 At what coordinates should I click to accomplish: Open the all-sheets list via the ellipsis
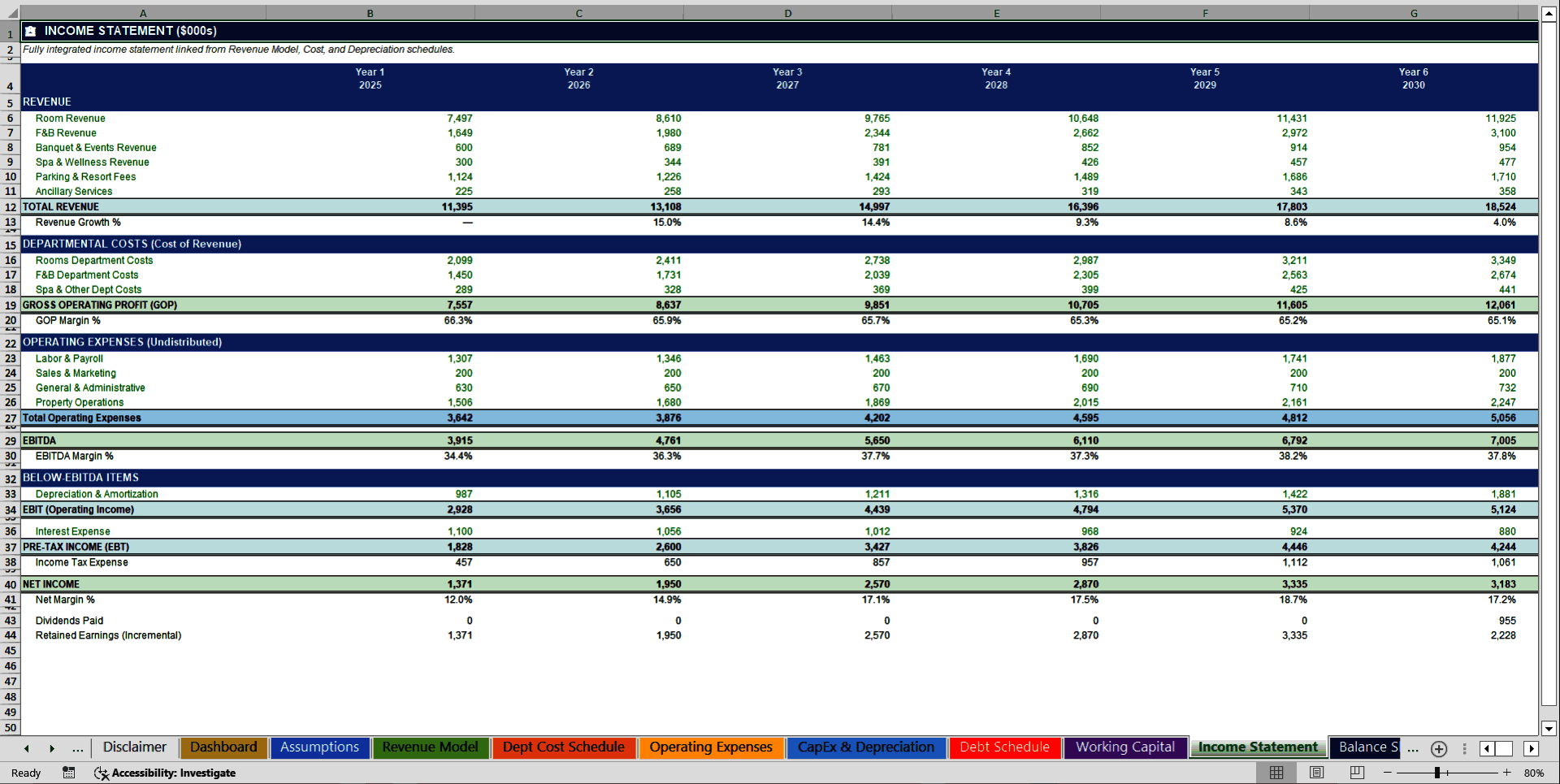click(78, 748)
